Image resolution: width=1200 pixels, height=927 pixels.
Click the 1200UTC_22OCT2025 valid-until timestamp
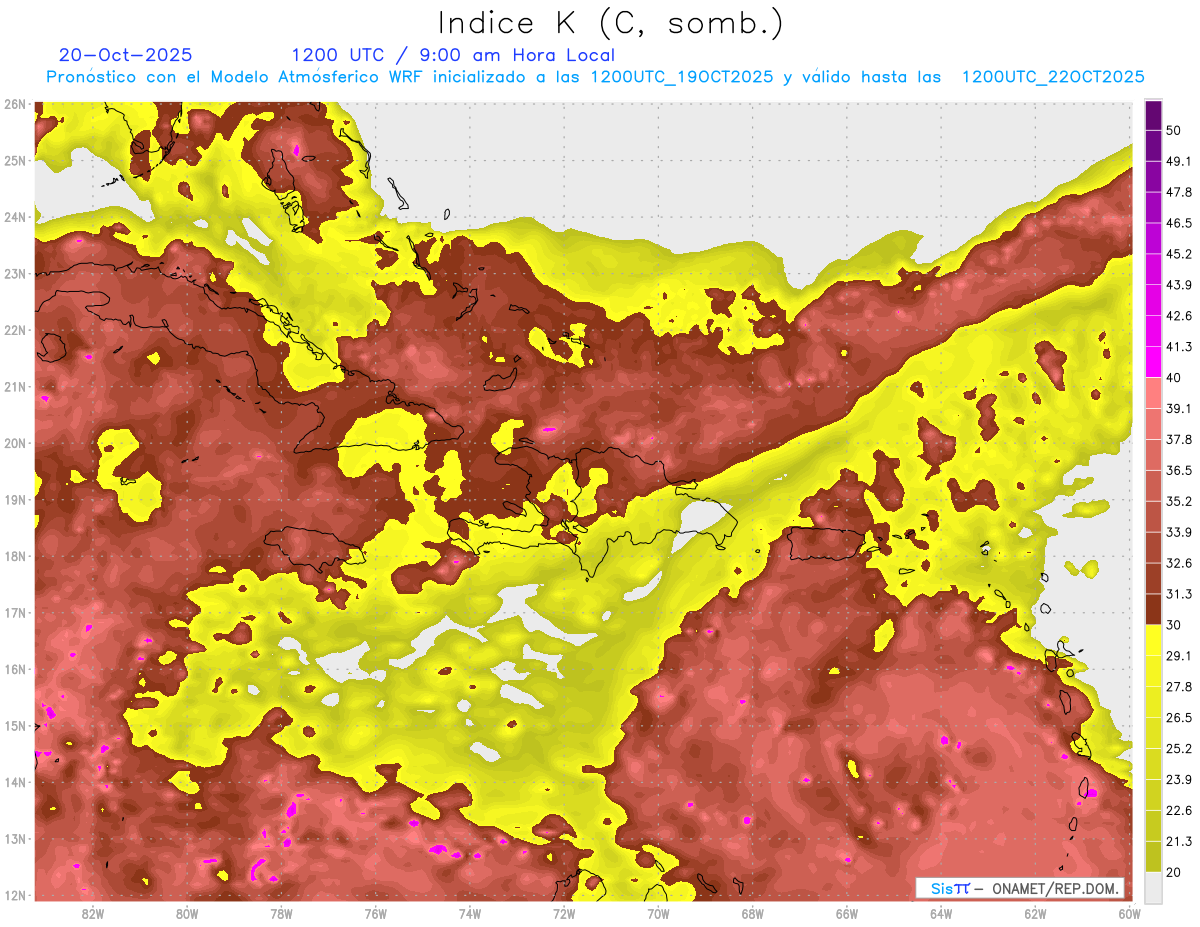tap(1052, 77)
